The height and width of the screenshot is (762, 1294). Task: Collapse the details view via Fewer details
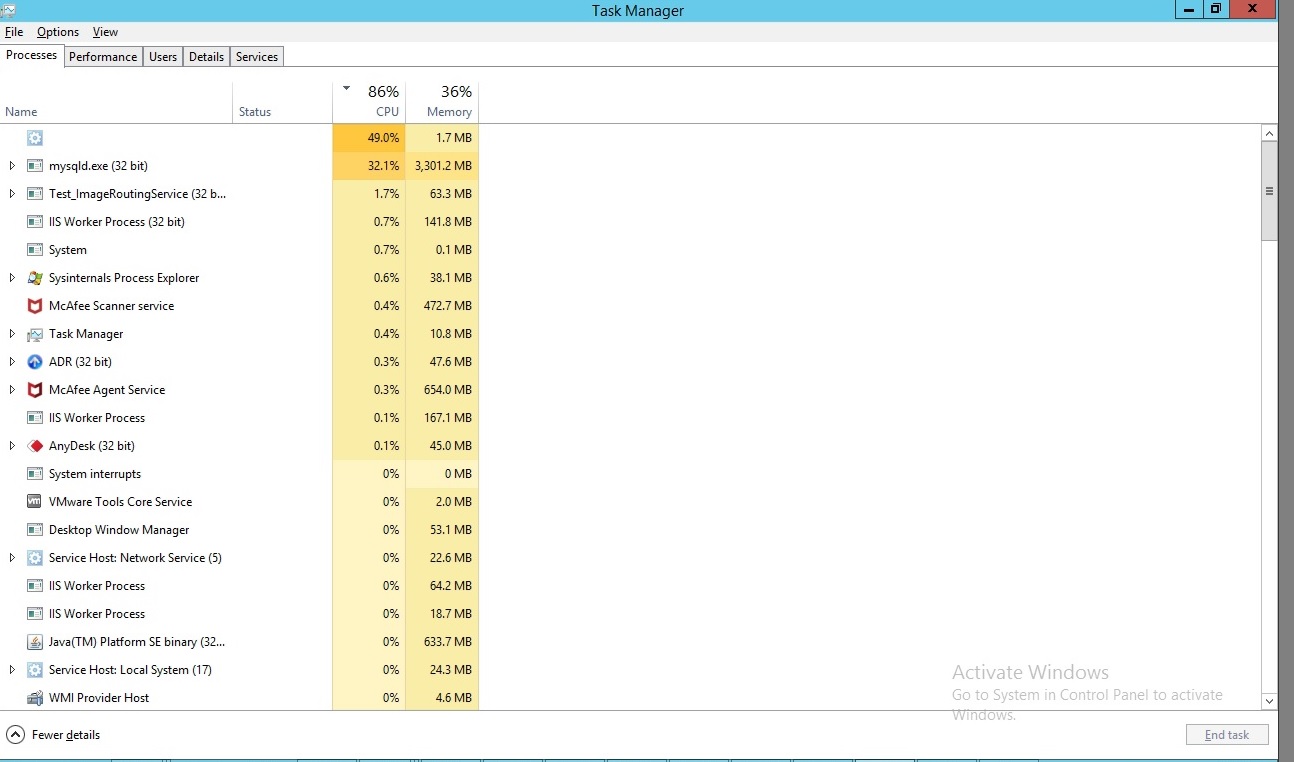tap(53, 735)
